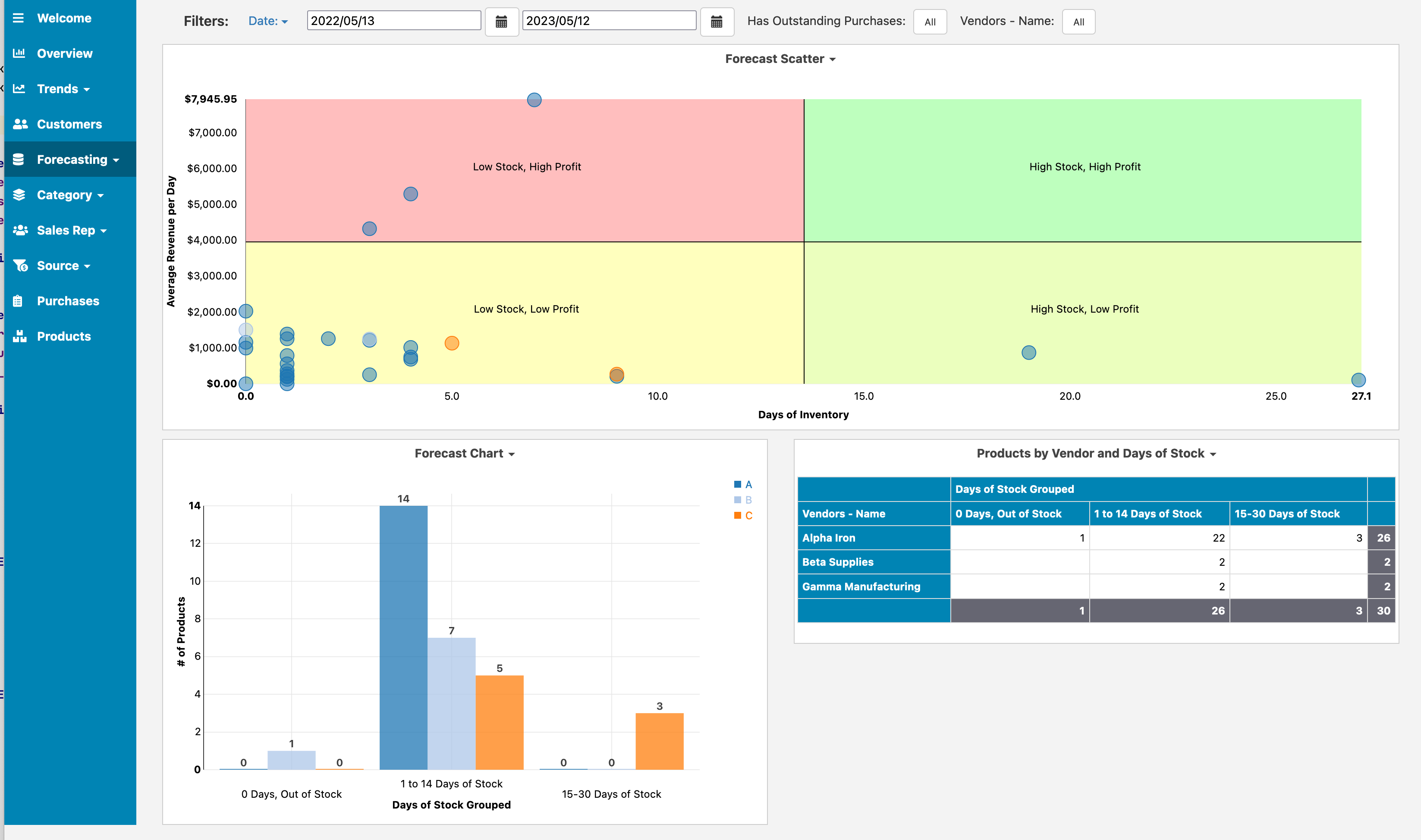Click the Source funnel icon
1421x840 pixels.
[x=20, y=266]
